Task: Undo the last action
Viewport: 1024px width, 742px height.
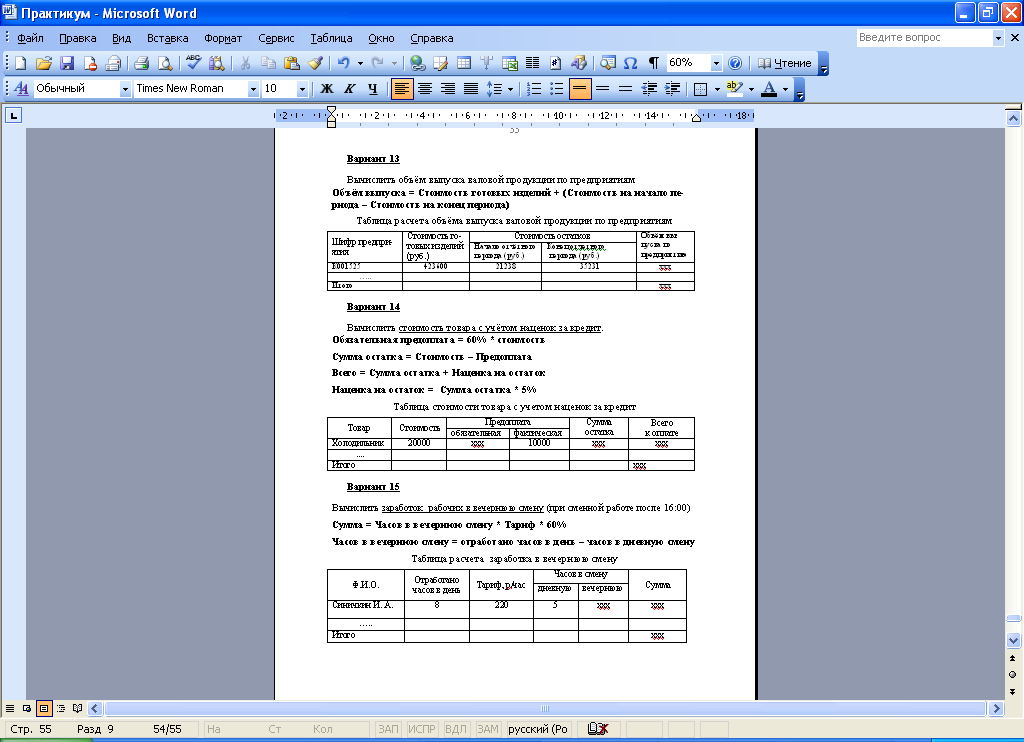Action: point(344,63)
